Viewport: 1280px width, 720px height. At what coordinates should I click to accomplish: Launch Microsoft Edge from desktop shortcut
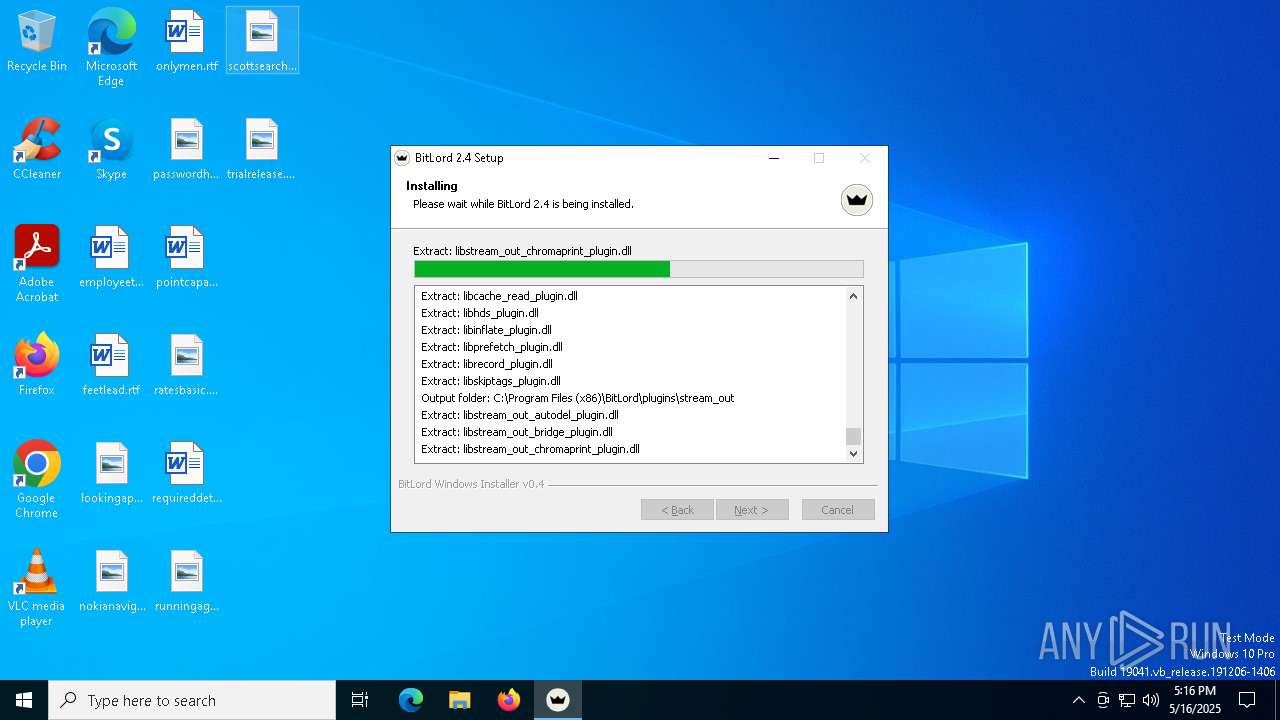click(x=111, y=47)
